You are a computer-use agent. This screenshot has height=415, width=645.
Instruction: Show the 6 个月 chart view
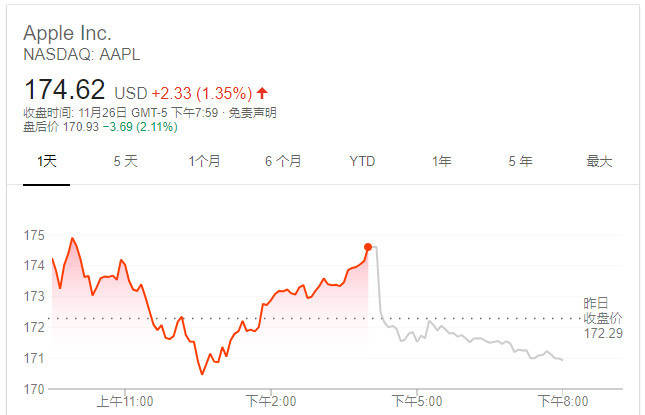tap(283, 161)
